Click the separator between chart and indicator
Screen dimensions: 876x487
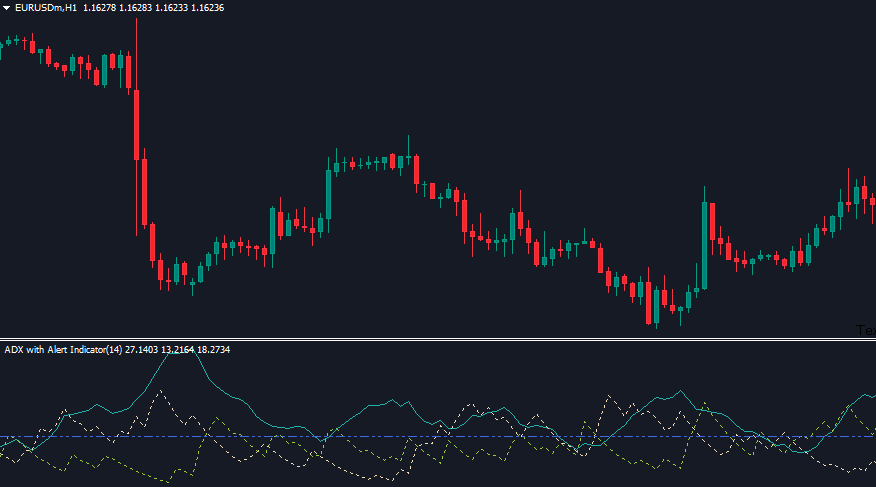pos(438,339)
